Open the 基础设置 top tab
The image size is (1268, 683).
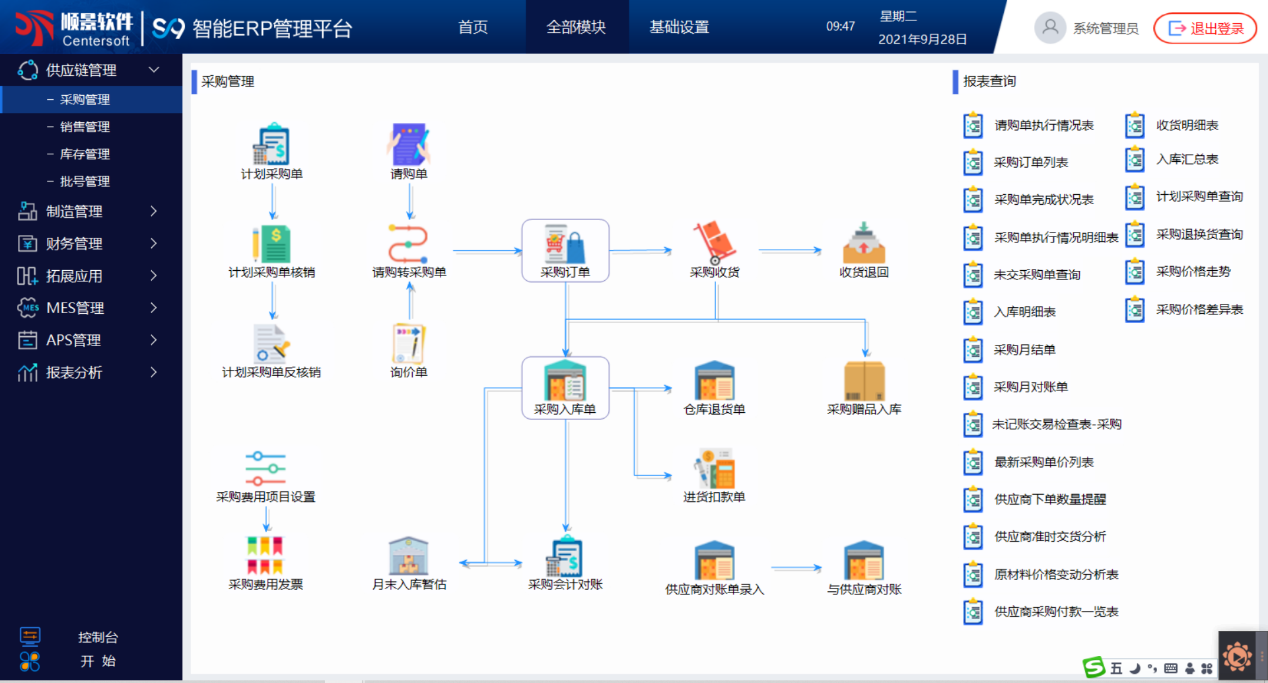coord(679,27)
